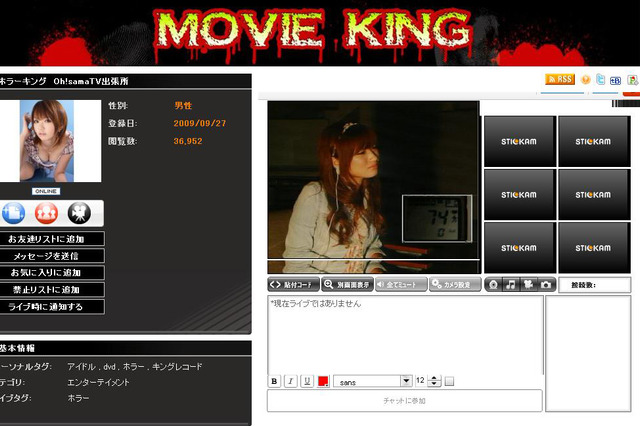Select the top-left Stickam guest slot
The width and height of the screenshot is (640, 426).
coord(520,142)
